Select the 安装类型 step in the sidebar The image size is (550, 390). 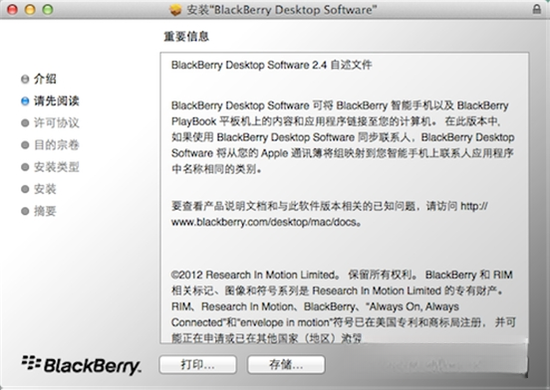point(56,167)
